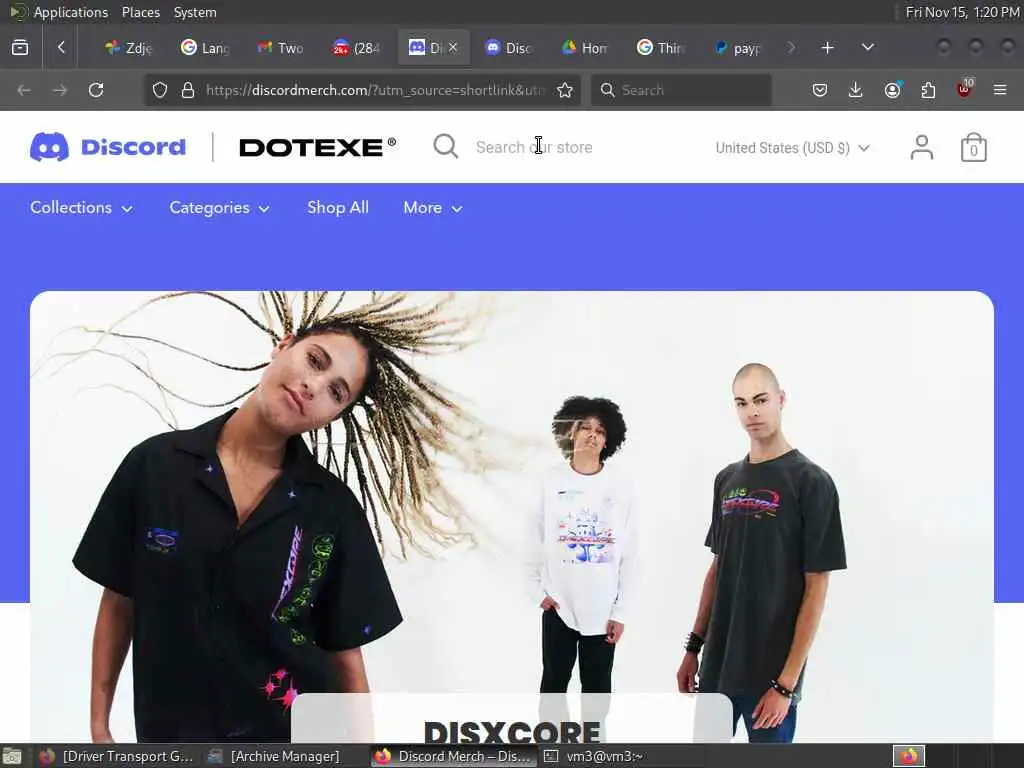Expand the Categories menu
Image resolution: width=1024 pixels, height=768 pixels.
(219, 208)
